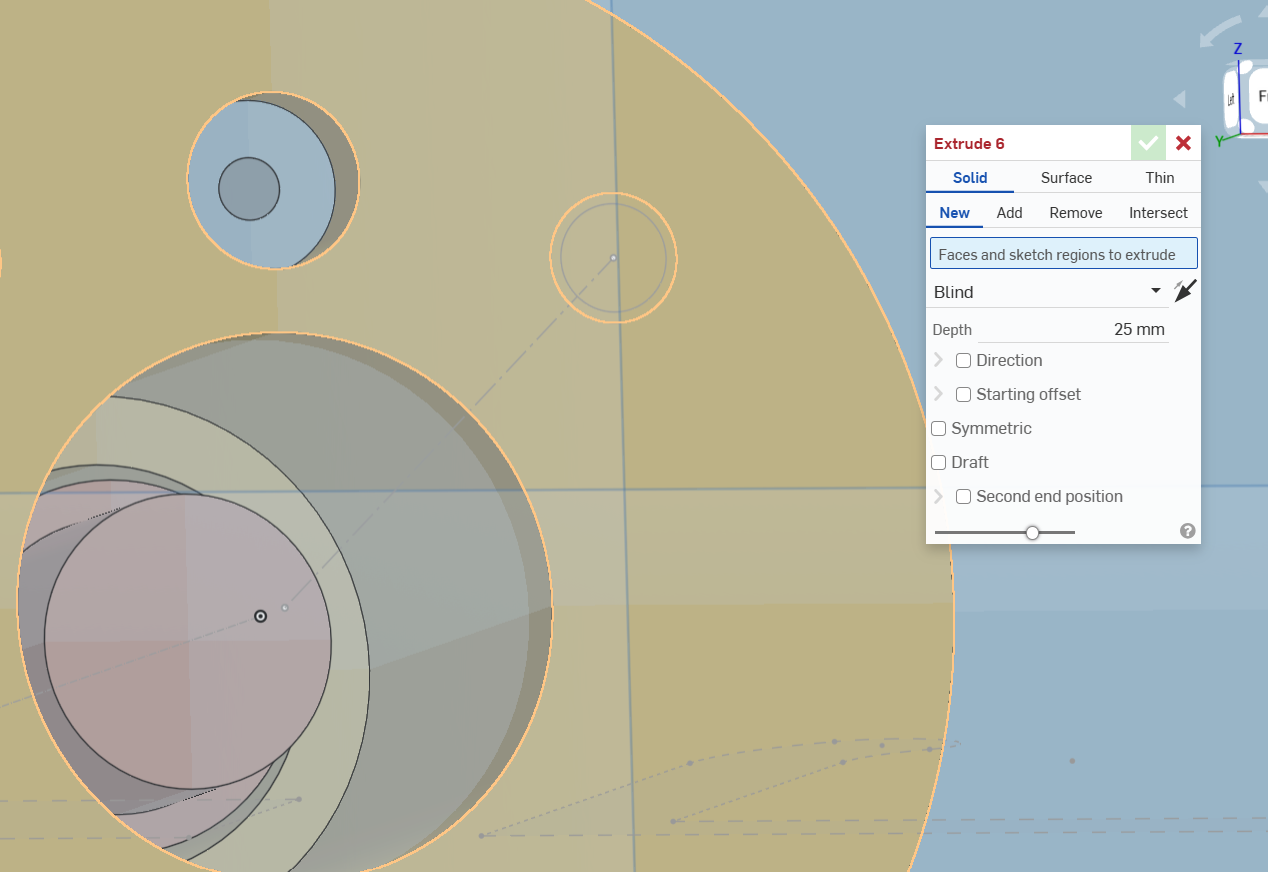Expand the Direction options chevron

[938, 360]
